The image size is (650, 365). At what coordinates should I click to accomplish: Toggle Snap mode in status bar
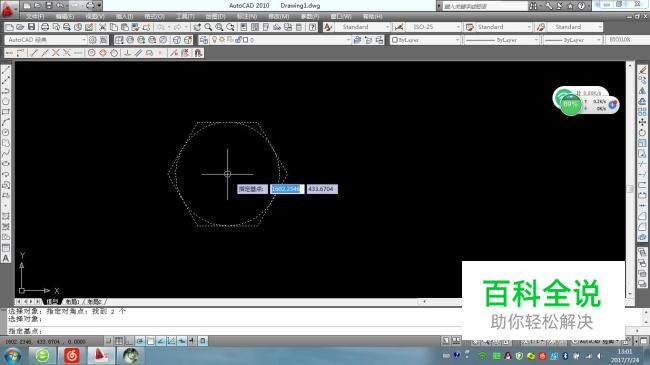coord(108,341)
